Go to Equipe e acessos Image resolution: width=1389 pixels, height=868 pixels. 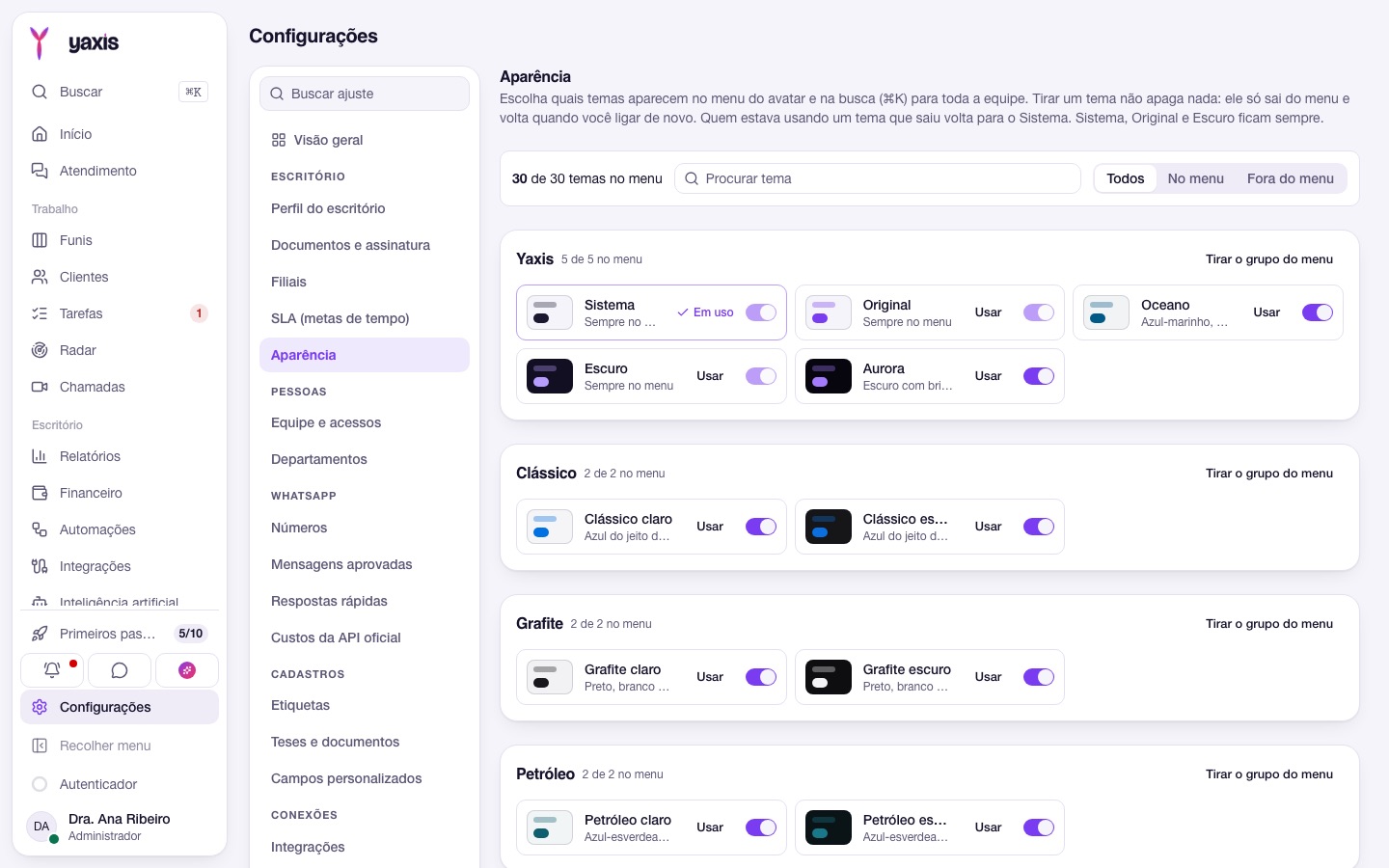tap(365, 422)
